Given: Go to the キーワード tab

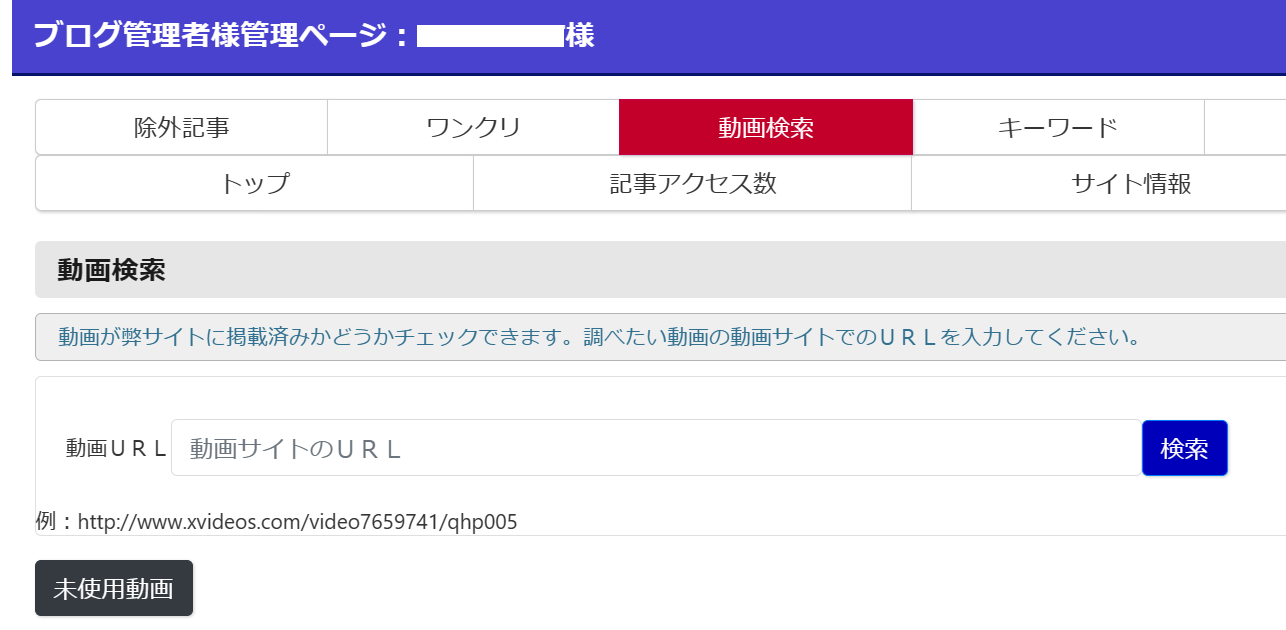Looking at the screenshot, I should [1057, 128].
